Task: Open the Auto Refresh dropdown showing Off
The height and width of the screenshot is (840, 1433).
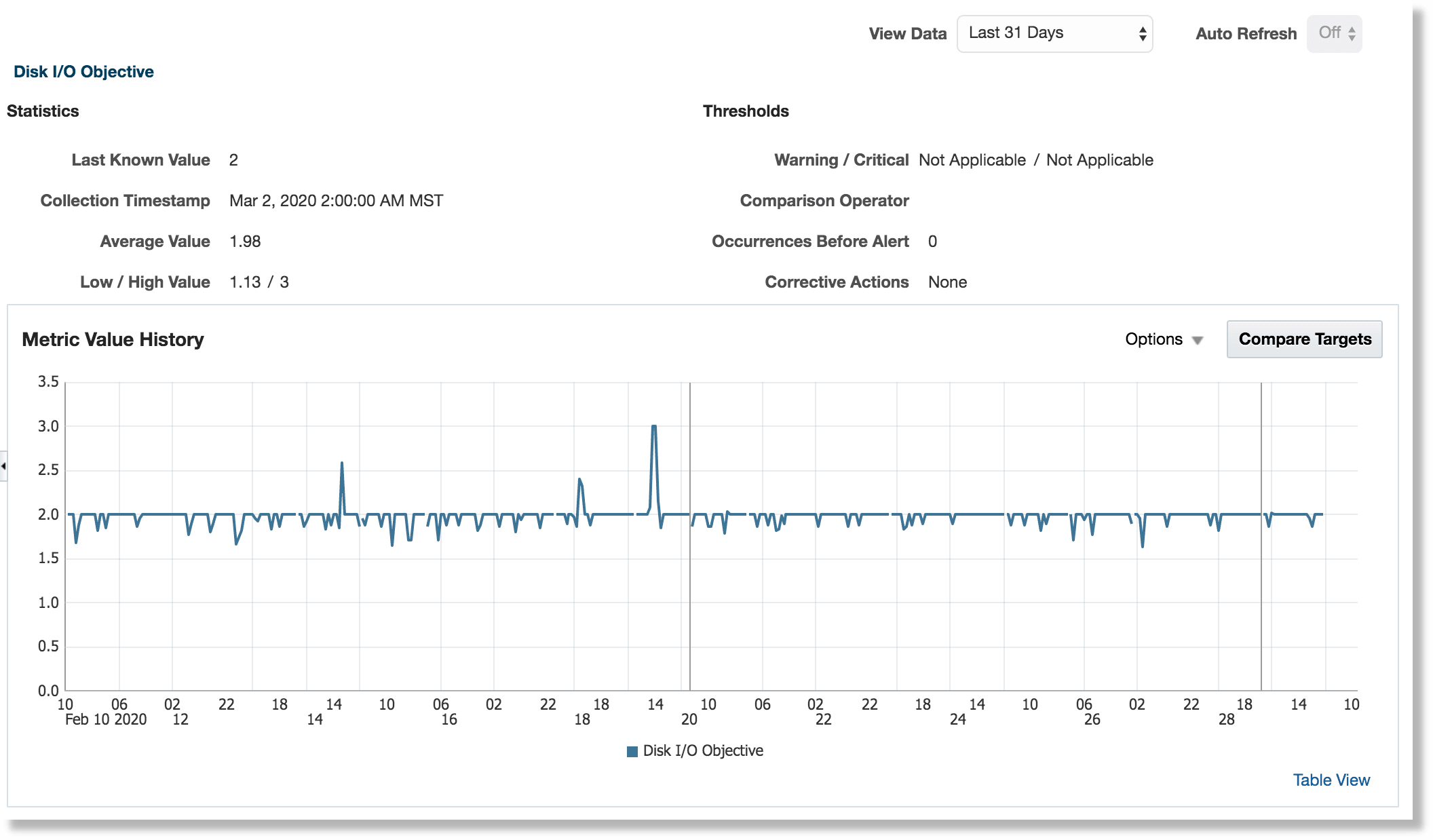Action: coord(1334,33)
